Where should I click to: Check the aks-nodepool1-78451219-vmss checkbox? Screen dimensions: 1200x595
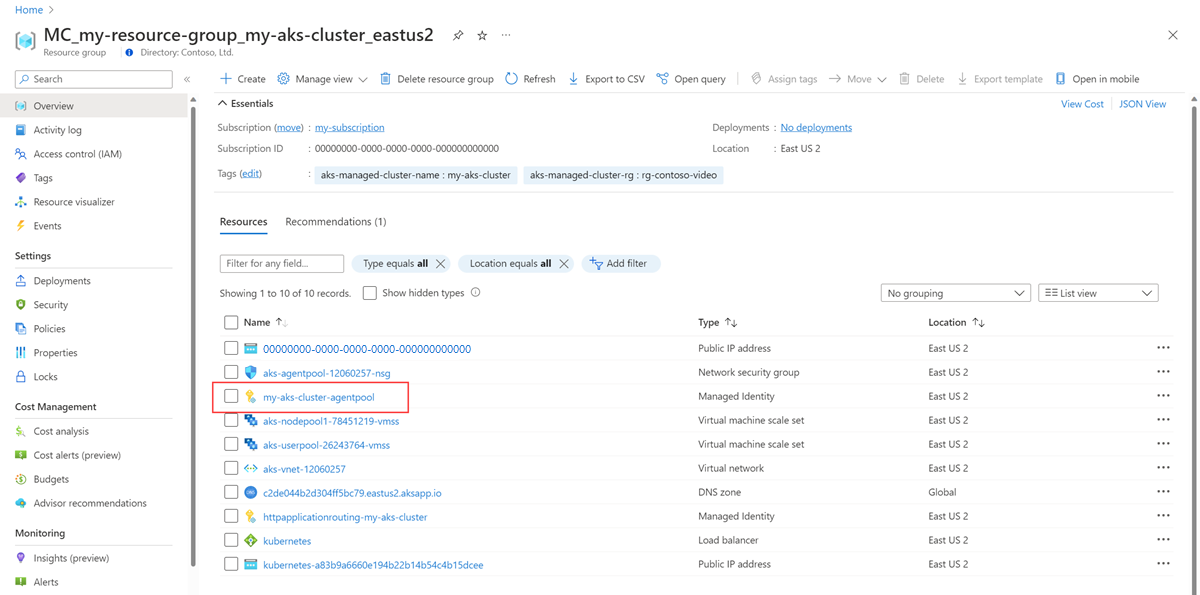[x=231, y=420]
